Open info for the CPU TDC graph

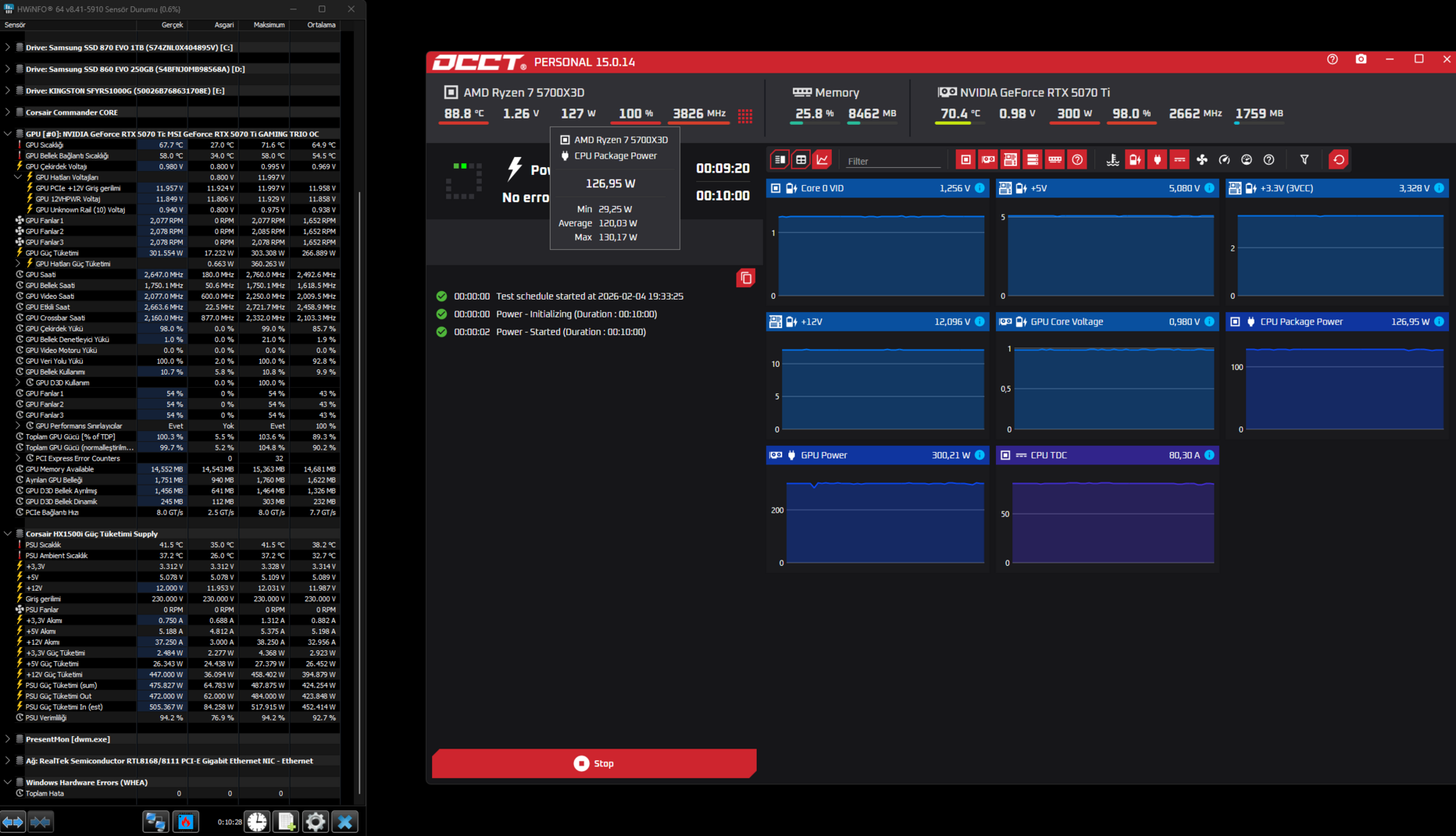[x=1209, y=455]
